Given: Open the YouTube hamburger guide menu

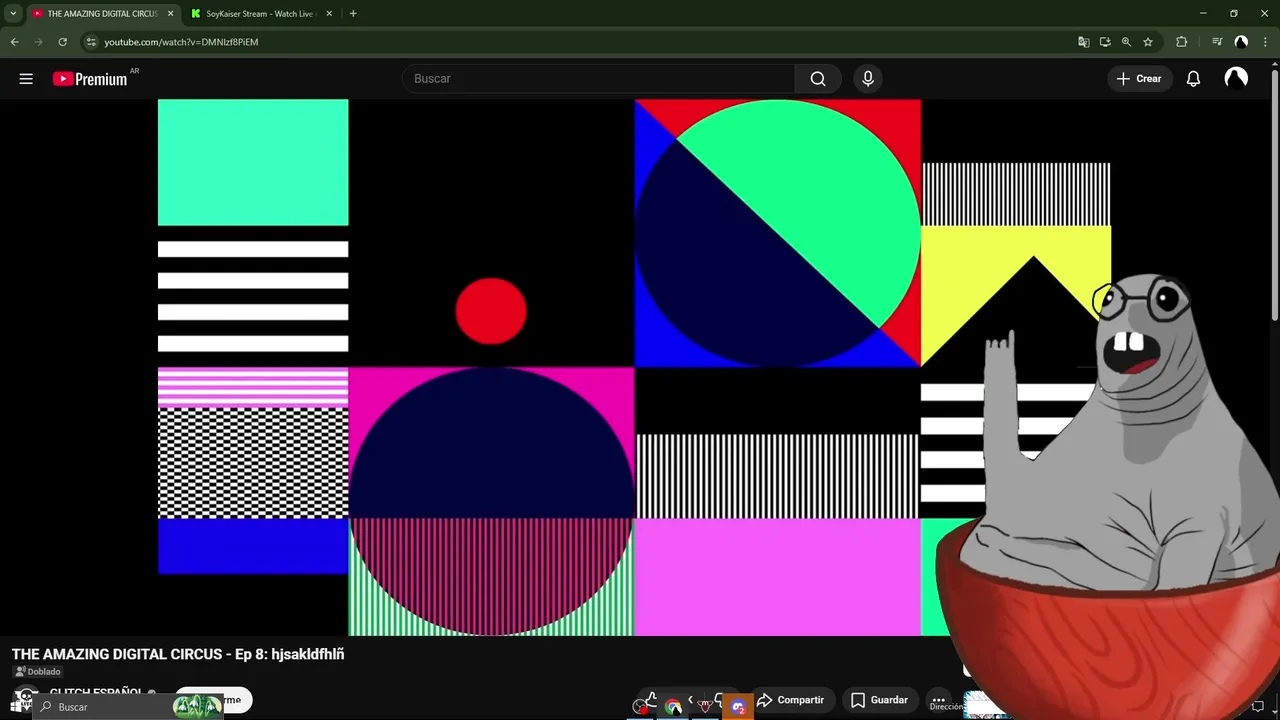Looking at the screenshot, I should (26, 79).
